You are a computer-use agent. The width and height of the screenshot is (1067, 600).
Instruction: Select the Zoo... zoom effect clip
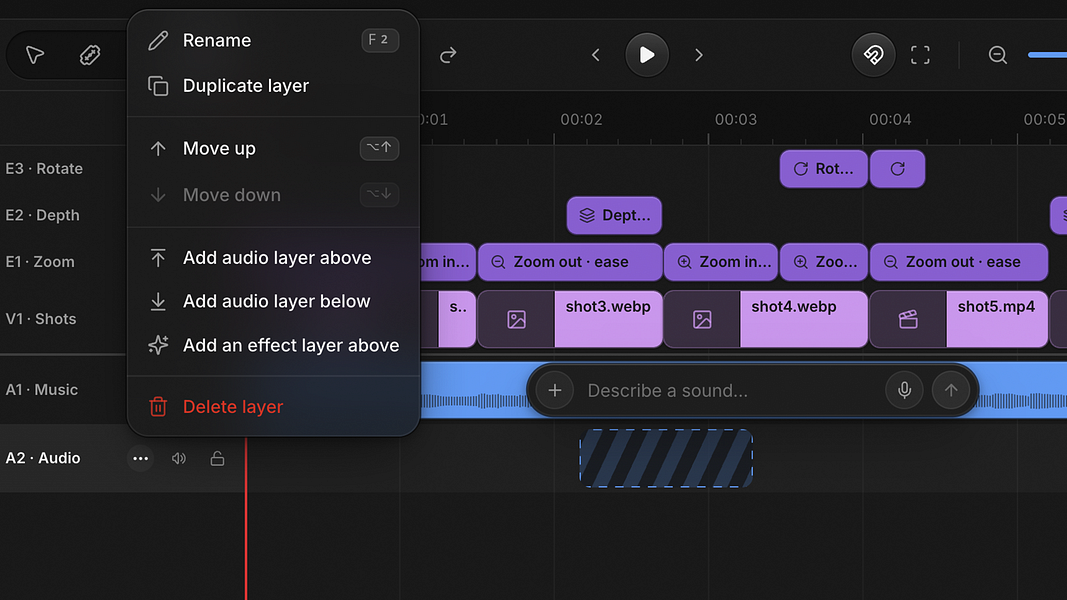823,262
